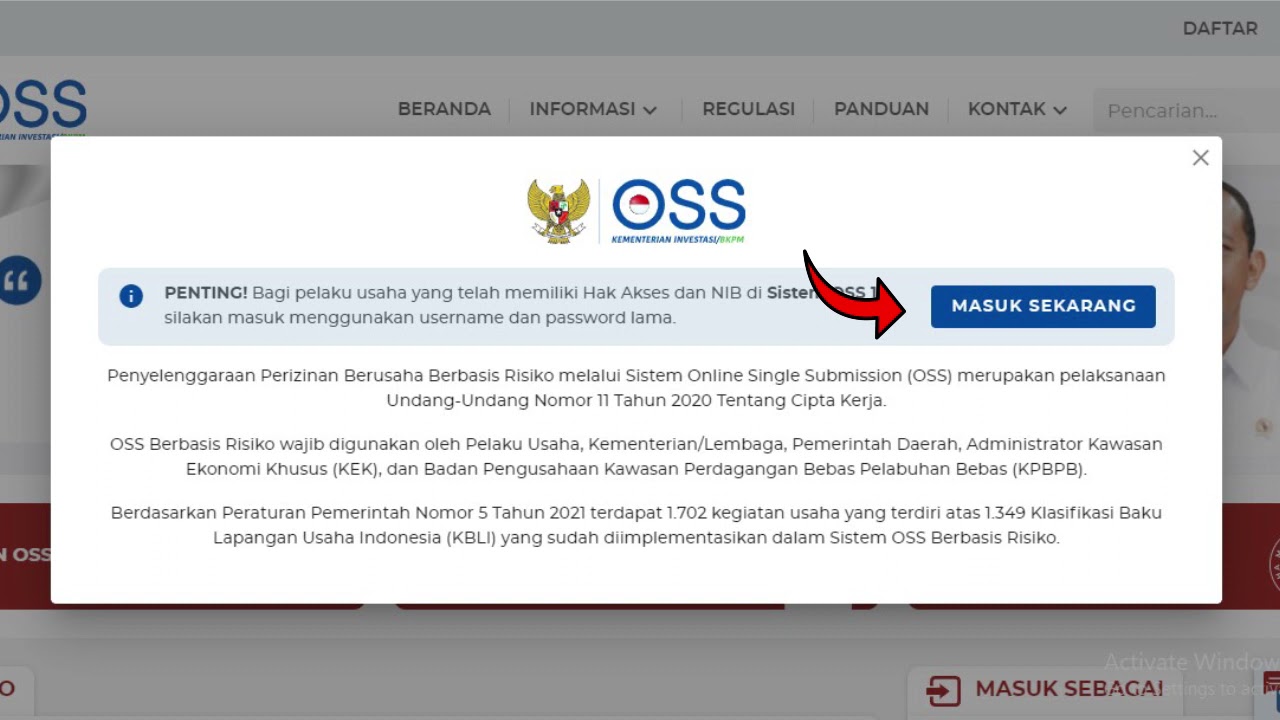Close the OSS announcement popup
The image size is (1280, 720).
coord(1201,158)
